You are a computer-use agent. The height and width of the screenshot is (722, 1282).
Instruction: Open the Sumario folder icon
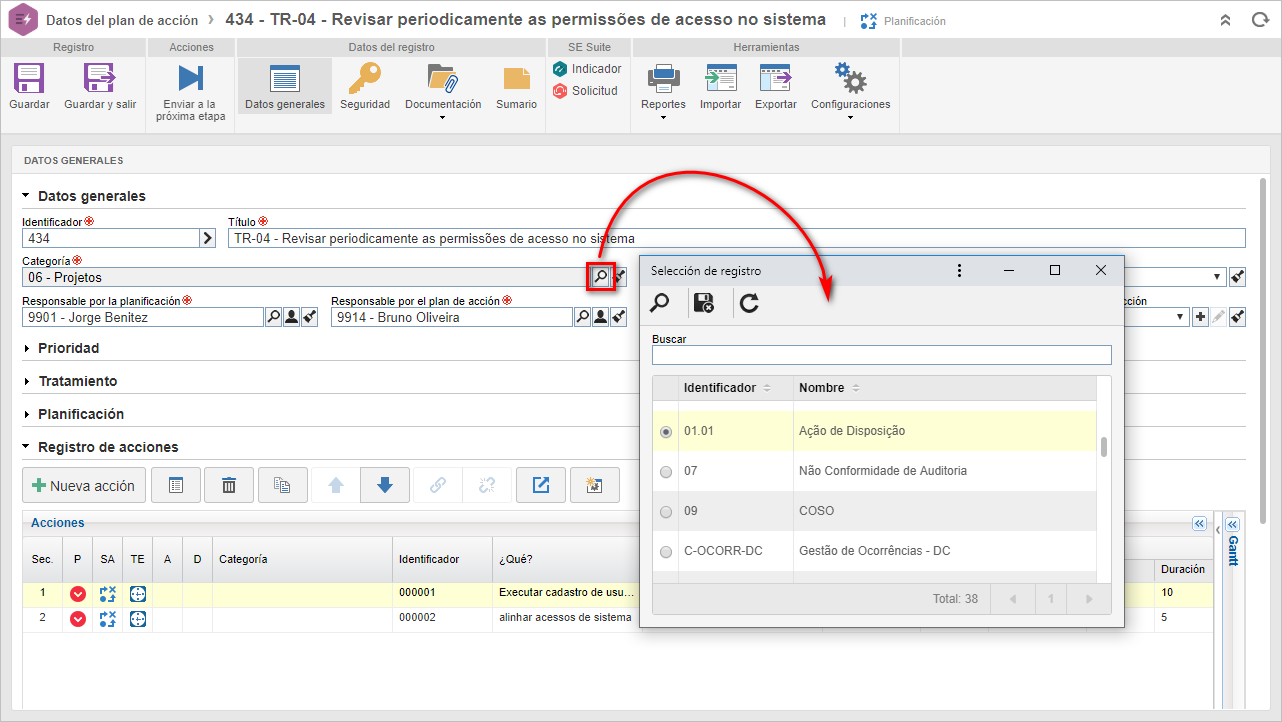[516, 79]
